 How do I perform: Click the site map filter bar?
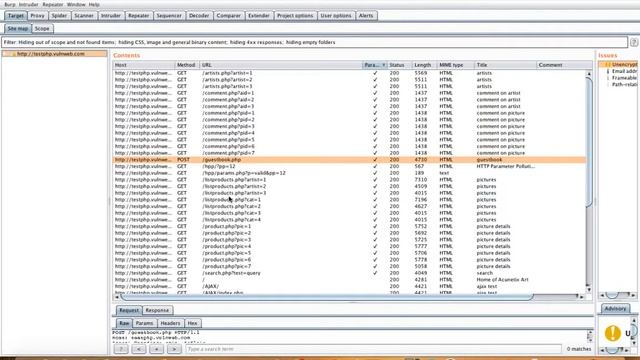pyautogui.click(x=314, y=42)
